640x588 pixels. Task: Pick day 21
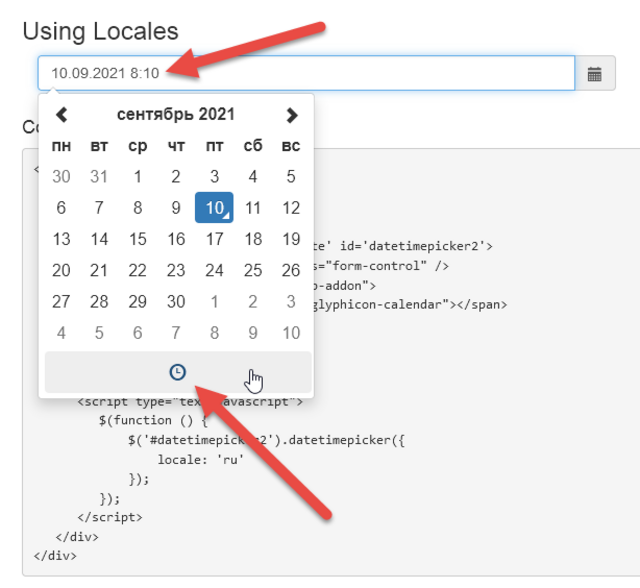pyautogui.click(x=99, y=270)
